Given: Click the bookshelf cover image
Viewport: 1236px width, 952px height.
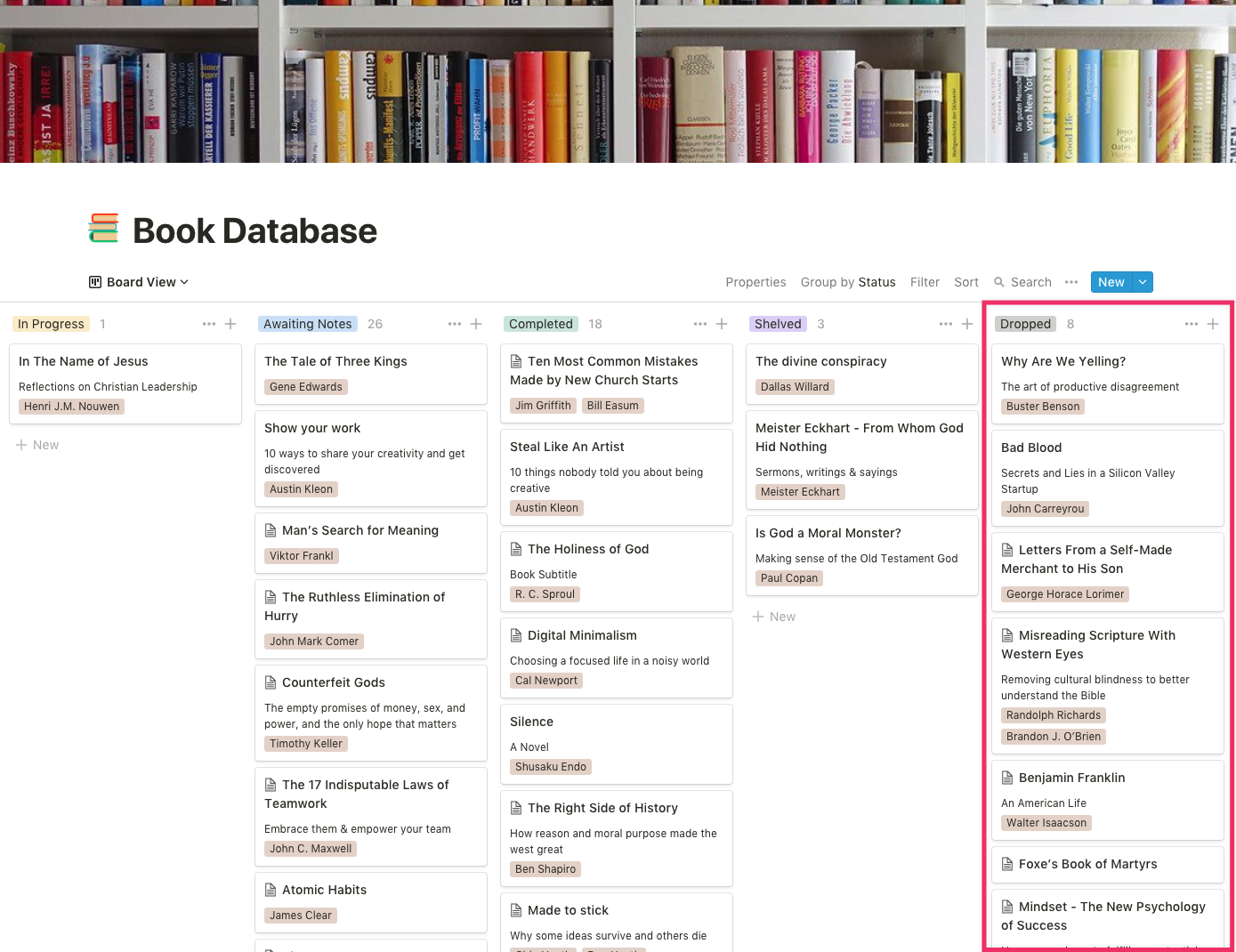Looking at the screenshot, I should (x=618, y=81).
